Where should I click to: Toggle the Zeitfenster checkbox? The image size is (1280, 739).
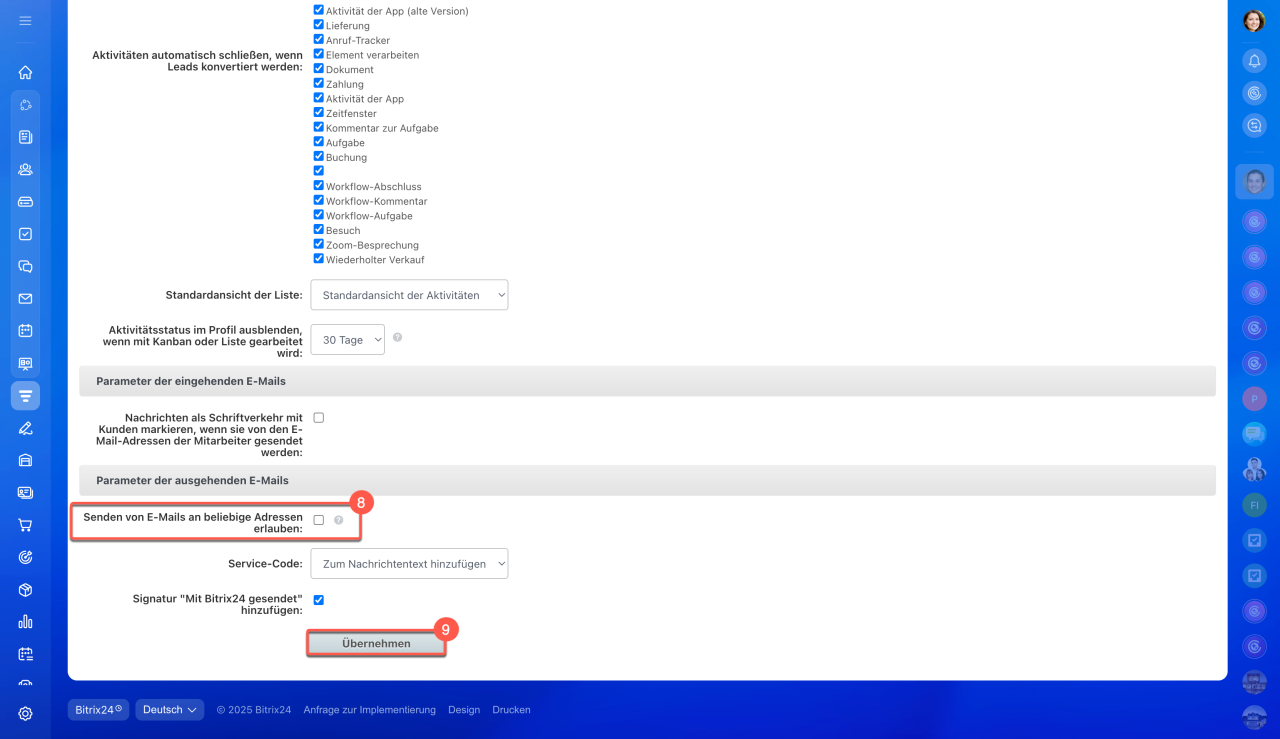[318, 113]
